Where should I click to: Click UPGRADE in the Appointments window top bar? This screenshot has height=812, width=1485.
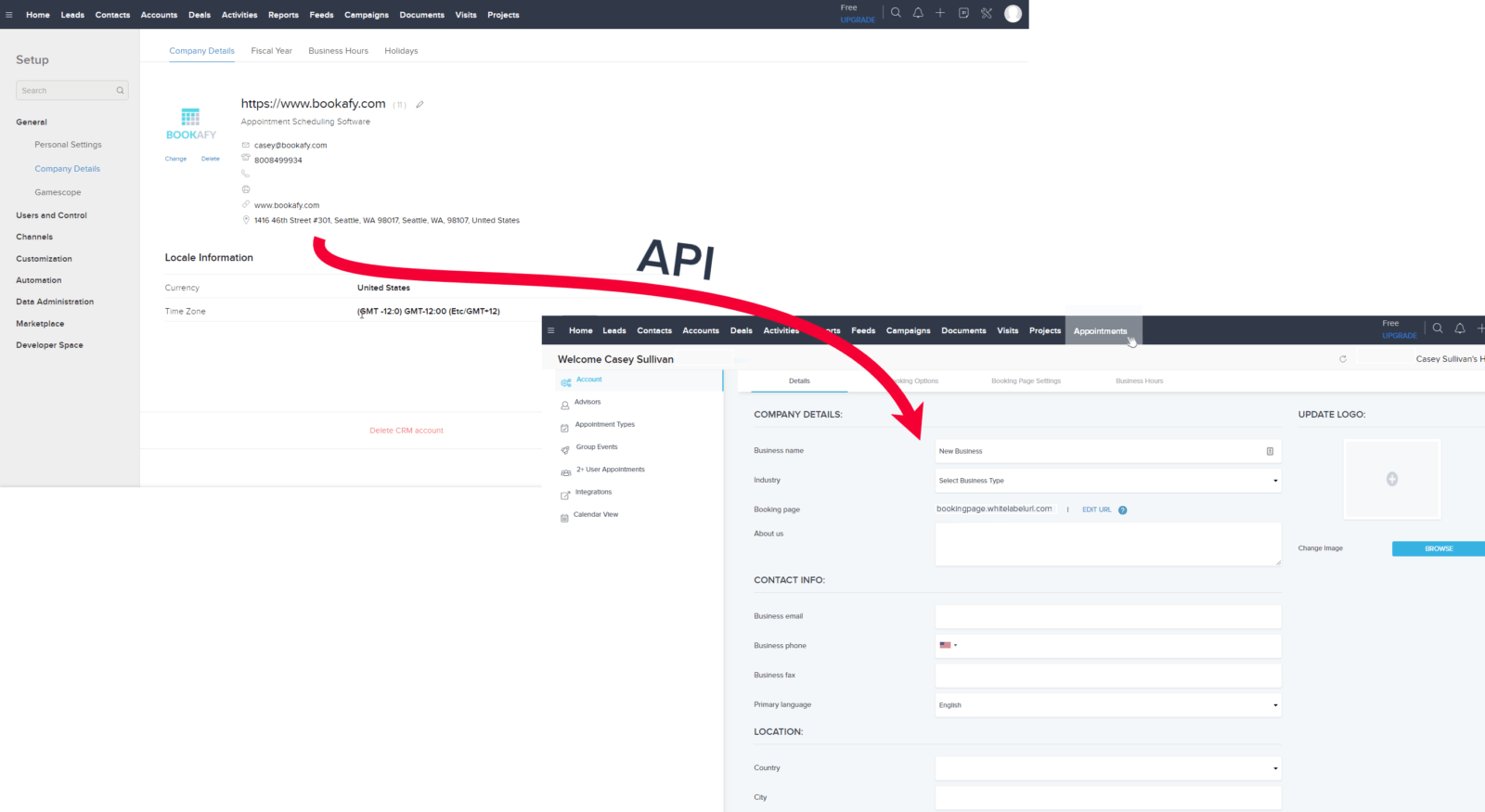pyautogui.click(x=1400, y=335)
